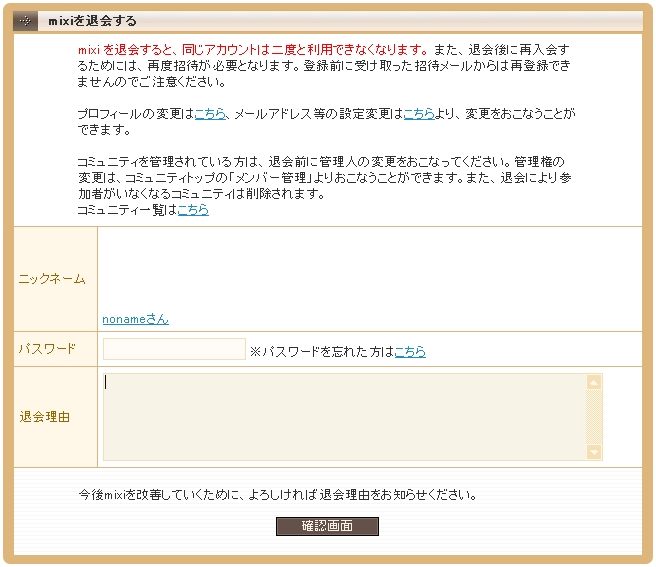Click the 退会理由 scrollbar down arrow
This screenshot has width=656, height=567.
click(594, 452)
